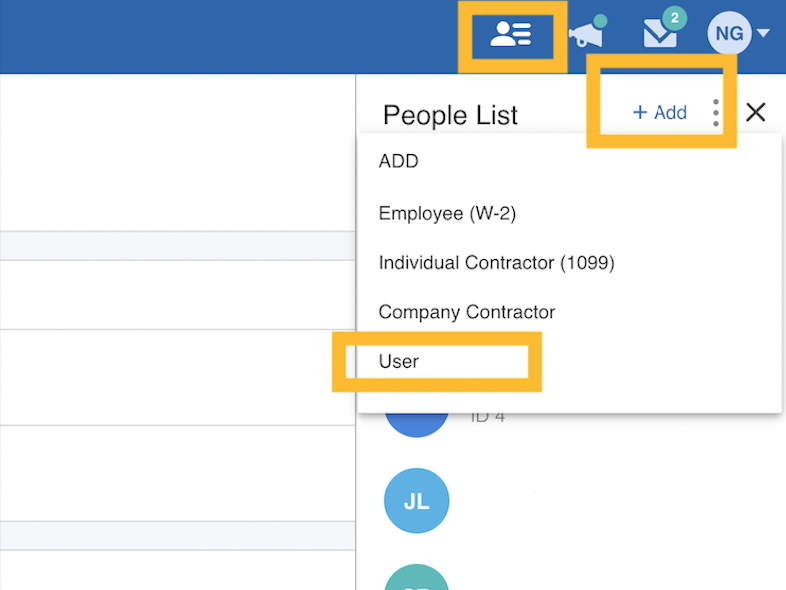Pick Company Contractor from the menu
Viewport: 786px width, 590px height.
[466, 312]
